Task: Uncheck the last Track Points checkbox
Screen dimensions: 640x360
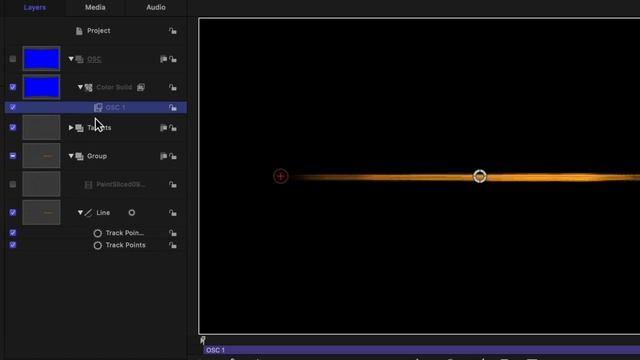Action: (13, 245)
